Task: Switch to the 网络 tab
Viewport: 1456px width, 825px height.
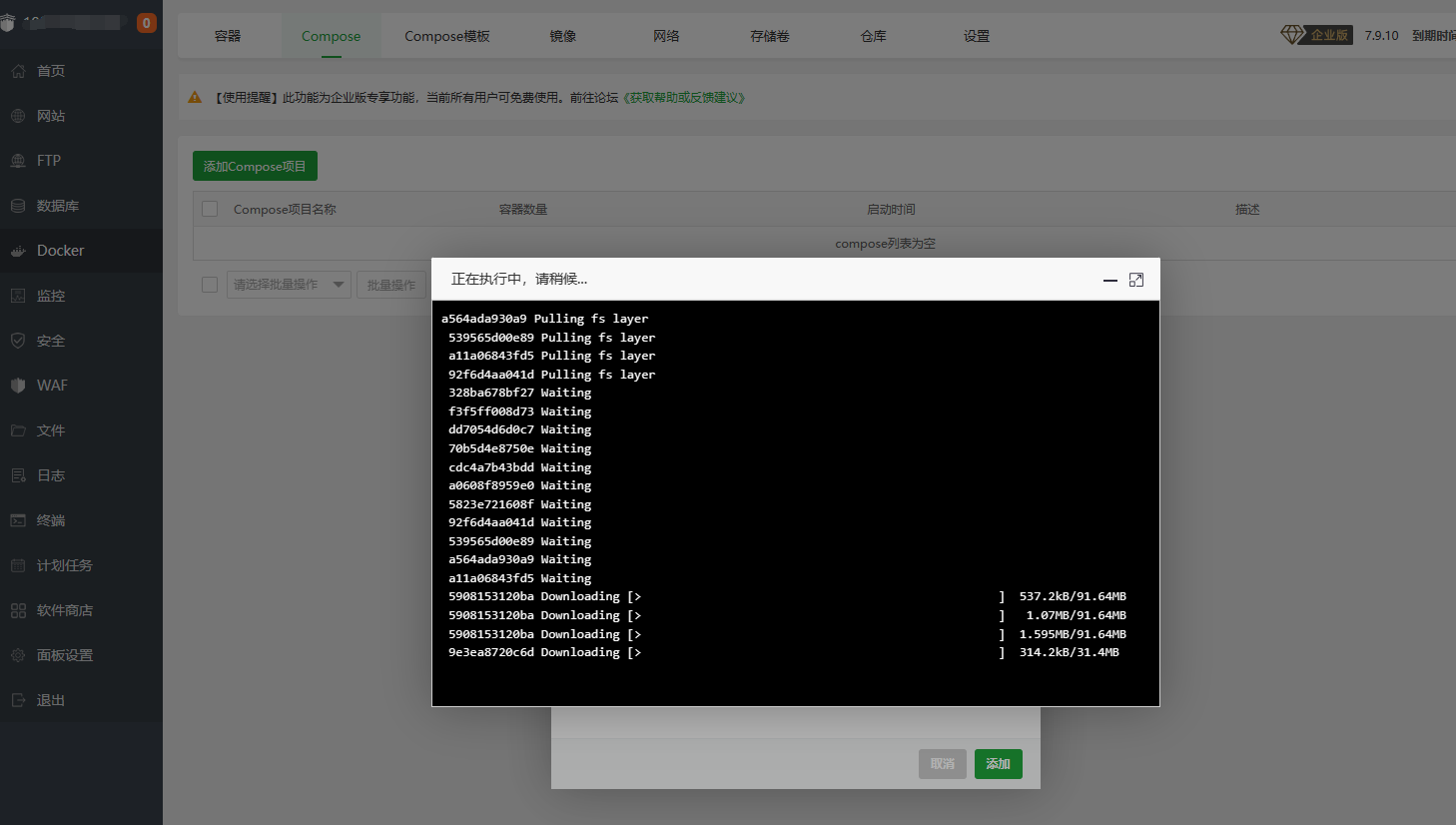Action: 666,36
